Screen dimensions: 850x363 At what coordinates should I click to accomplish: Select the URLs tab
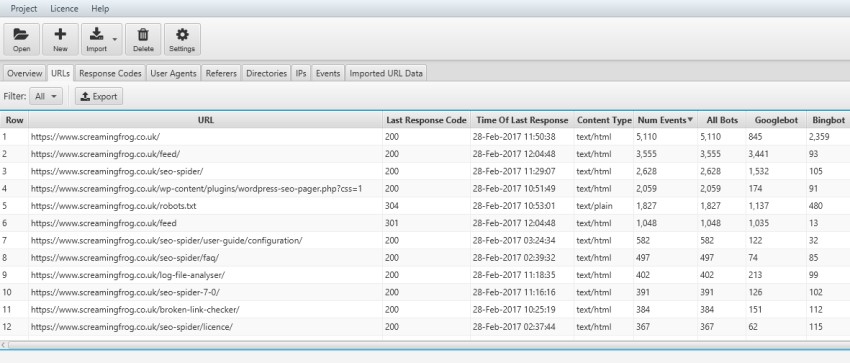(x=60, y=73)
